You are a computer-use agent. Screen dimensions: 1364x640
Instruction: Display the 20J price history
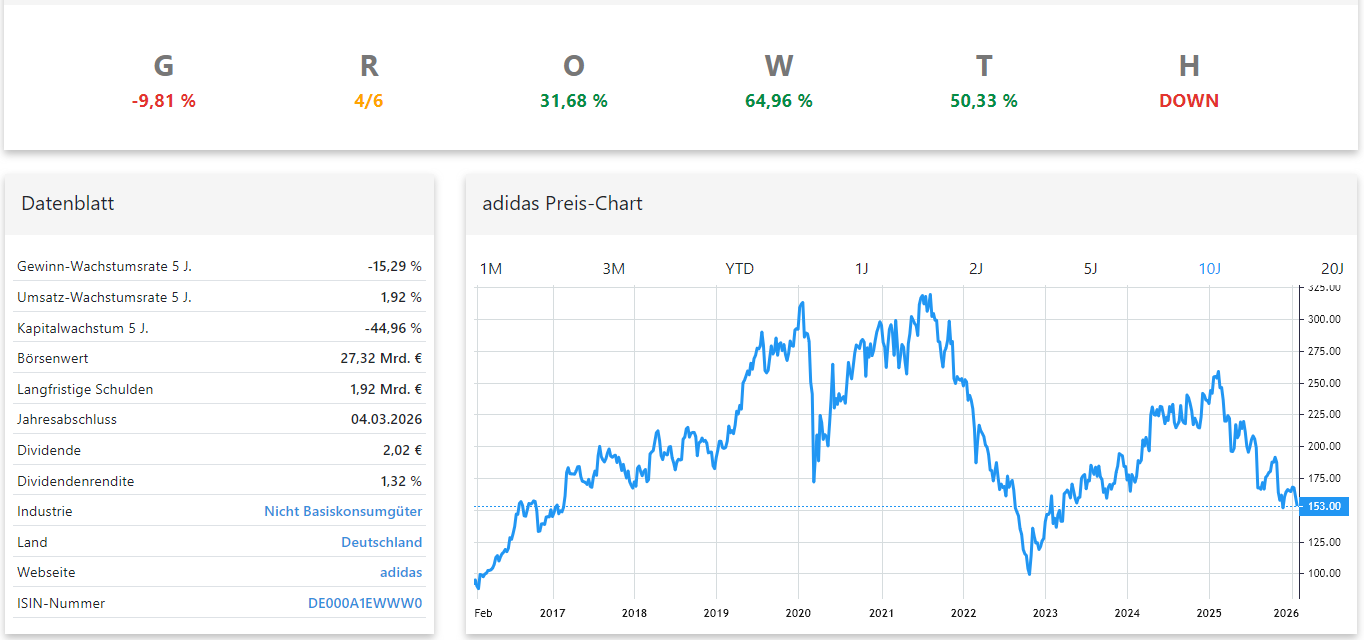[1332, 268]
